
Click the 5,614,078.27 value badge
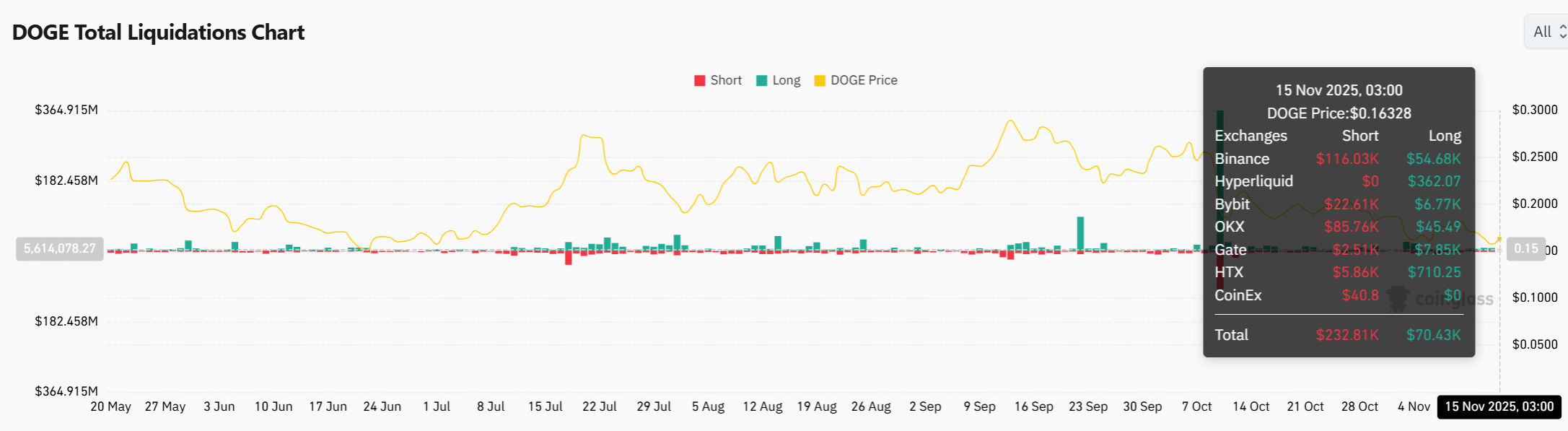[x=60, y=248]
